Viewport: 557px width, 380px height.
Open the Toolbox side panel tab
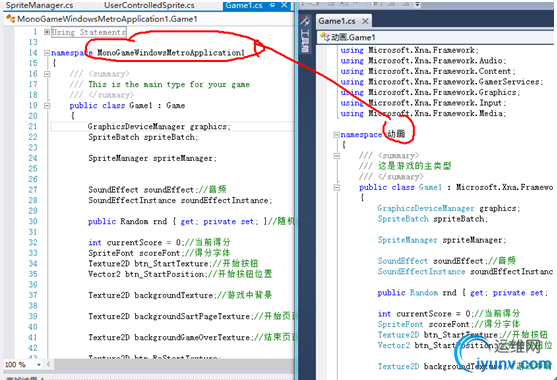coord(305,34)
